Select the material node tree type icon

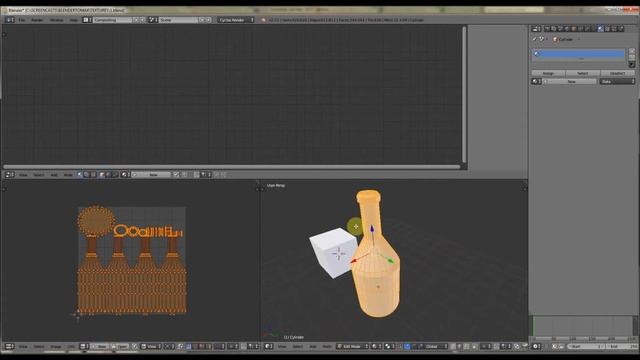click(x=80, y=175)
